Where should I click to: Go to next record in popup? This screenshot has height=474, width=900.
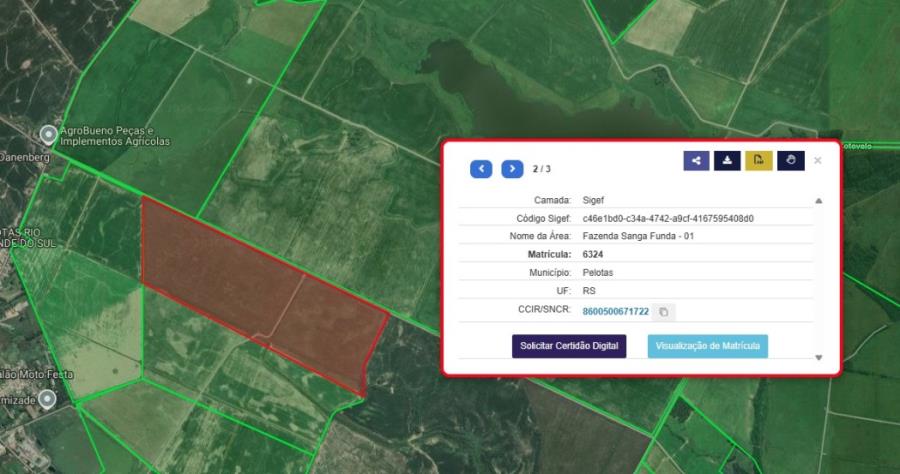[512, 169]
